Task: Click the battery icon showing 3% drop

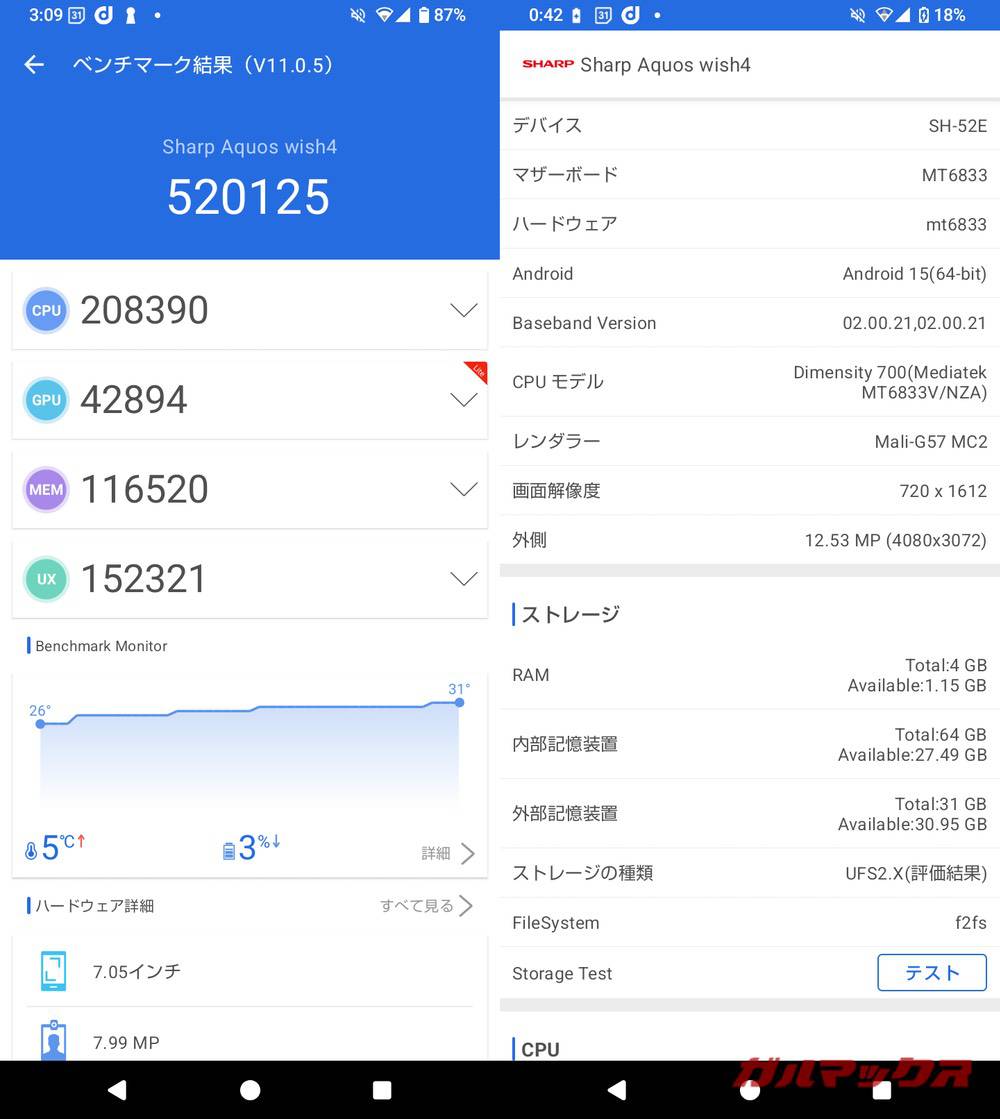Action: tap(228, 847)
